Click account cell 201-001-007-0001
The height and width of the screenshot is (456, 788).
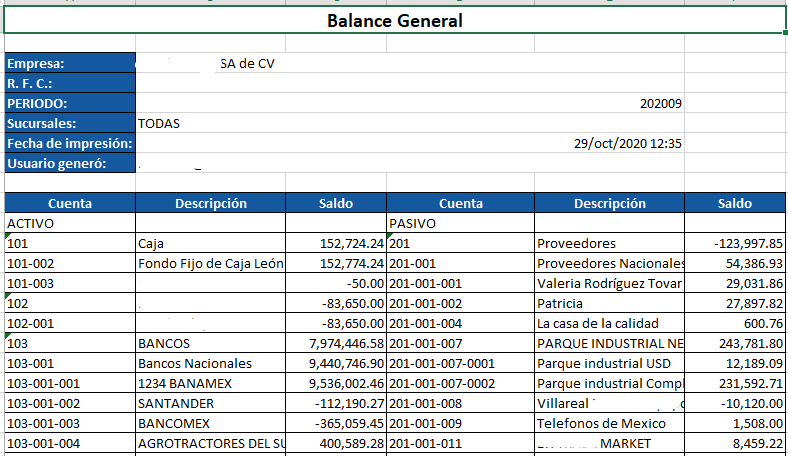pos(460,363)
